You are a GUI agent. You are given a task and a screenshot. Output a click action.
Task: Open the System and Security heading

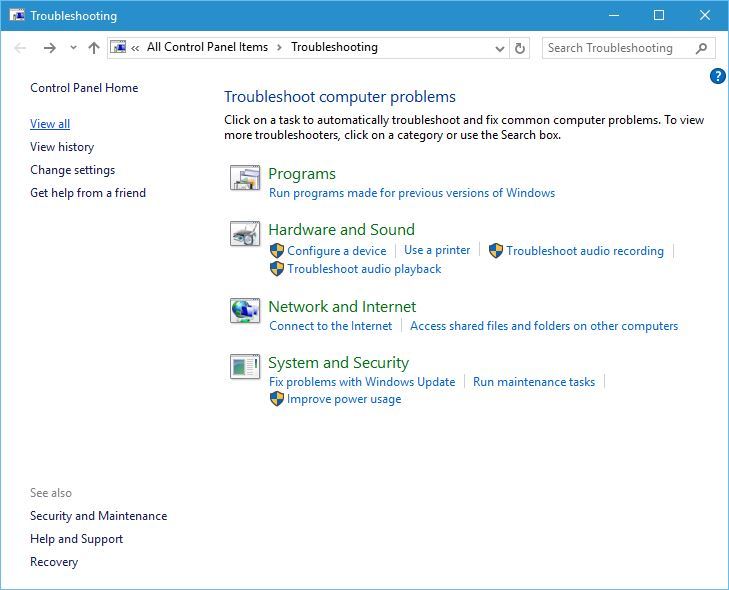[339, 363]
